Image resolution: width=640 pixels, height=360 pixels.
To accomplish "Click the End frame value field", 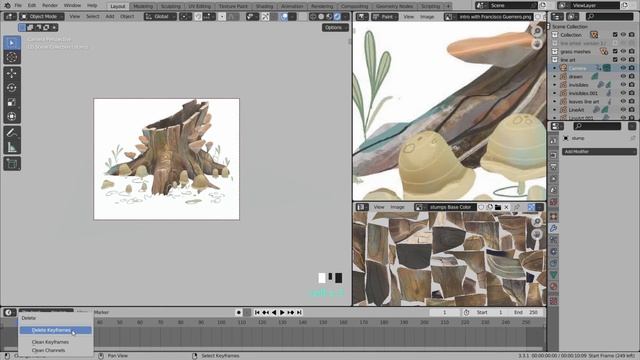I will pyautogui.click(x=526, y=312).
